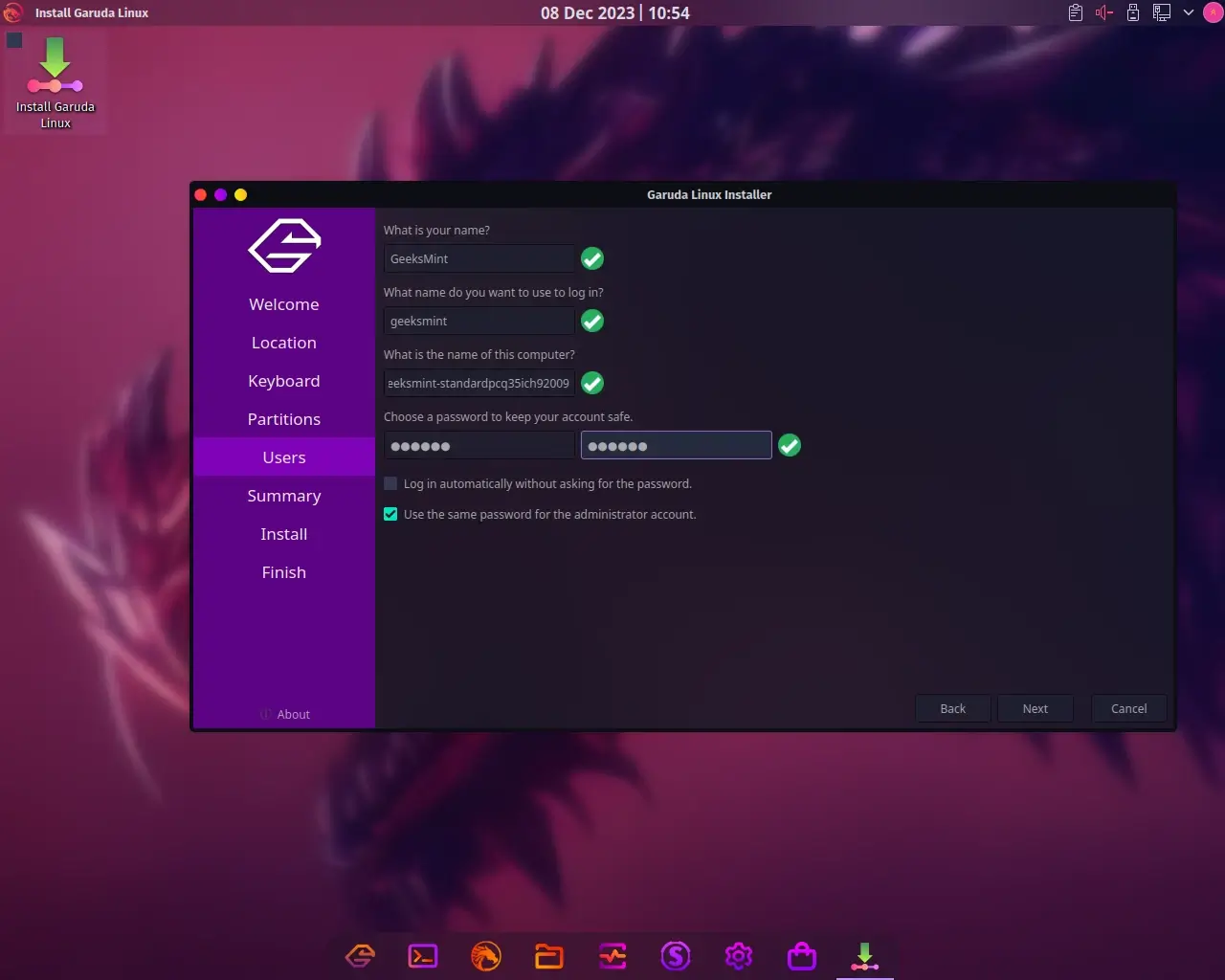This screenshot has width=1225, height=980.
Task: Select the installer icon in the dock
Action: pos(865,955)
